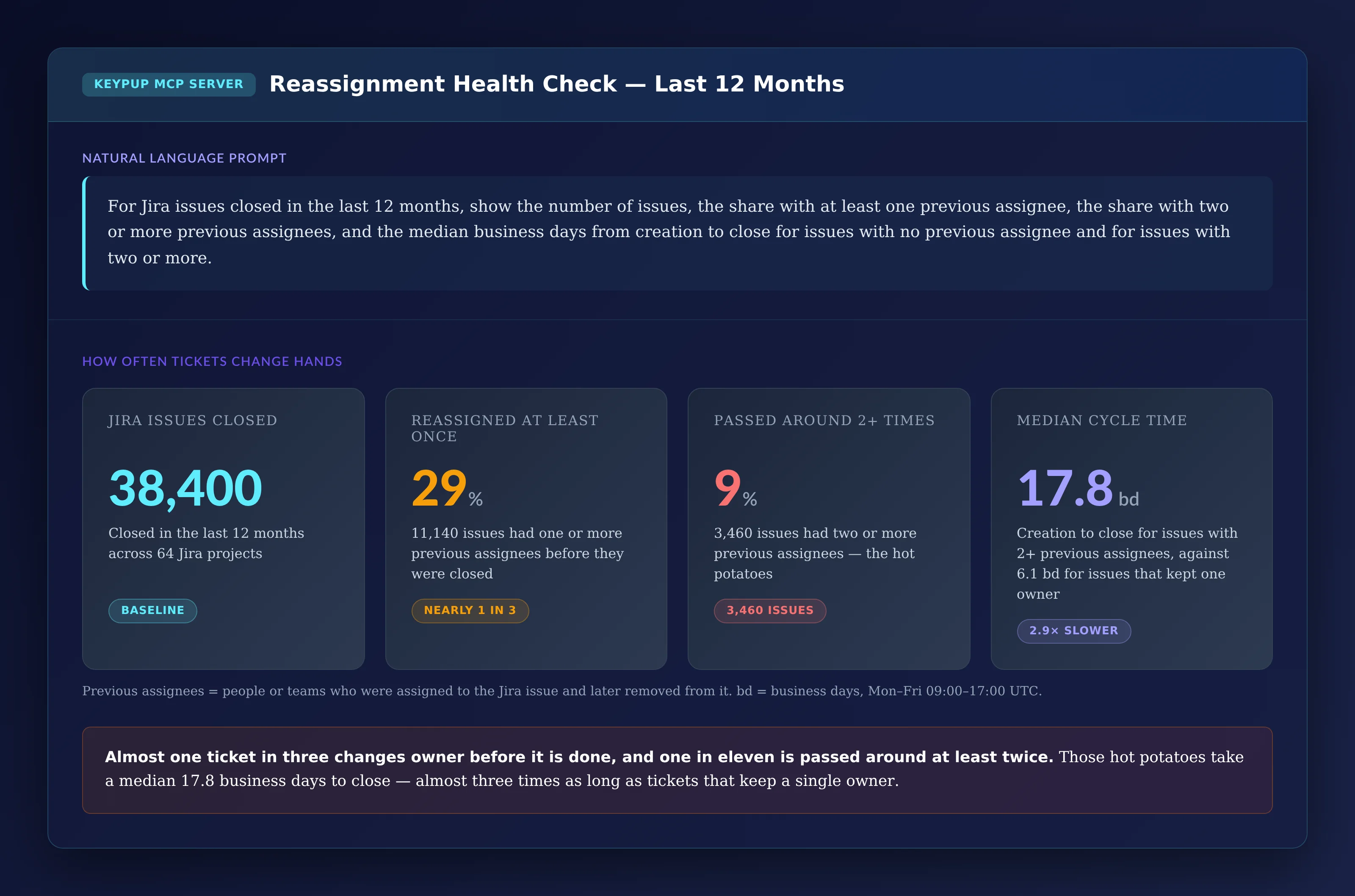Click the 29 percent value

point(447,489)
